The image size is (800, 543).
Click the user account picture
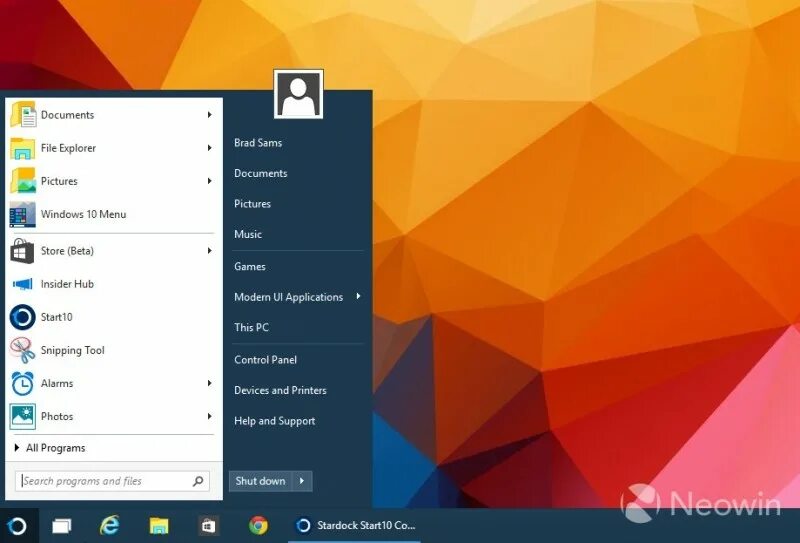(298, 94)
